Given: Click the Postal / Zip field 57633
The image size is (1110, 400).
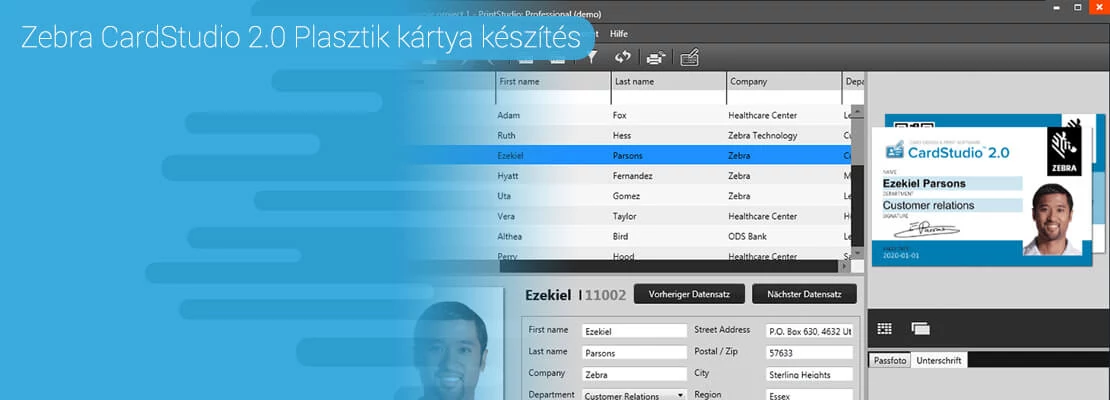Looking at the screenshot, I should click(x=809, y=353).
